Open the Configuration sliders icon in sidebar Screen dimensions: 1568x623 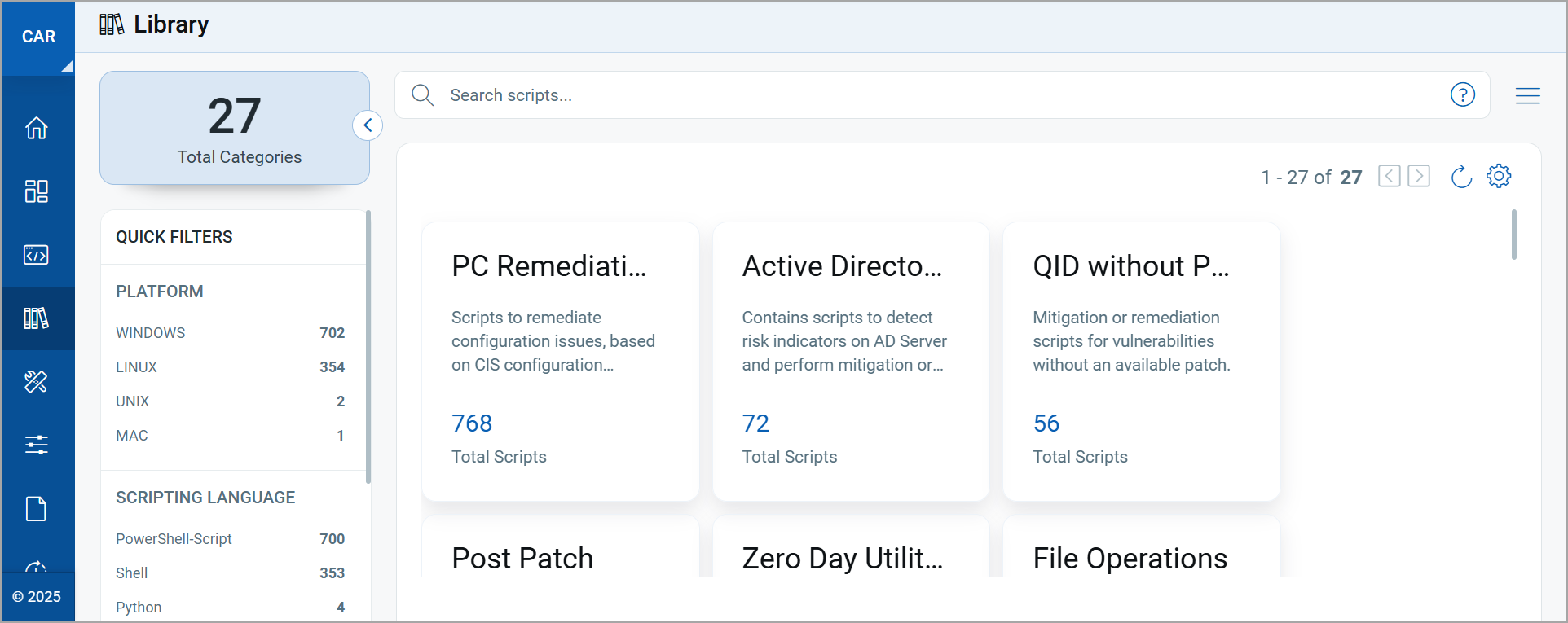37,445
